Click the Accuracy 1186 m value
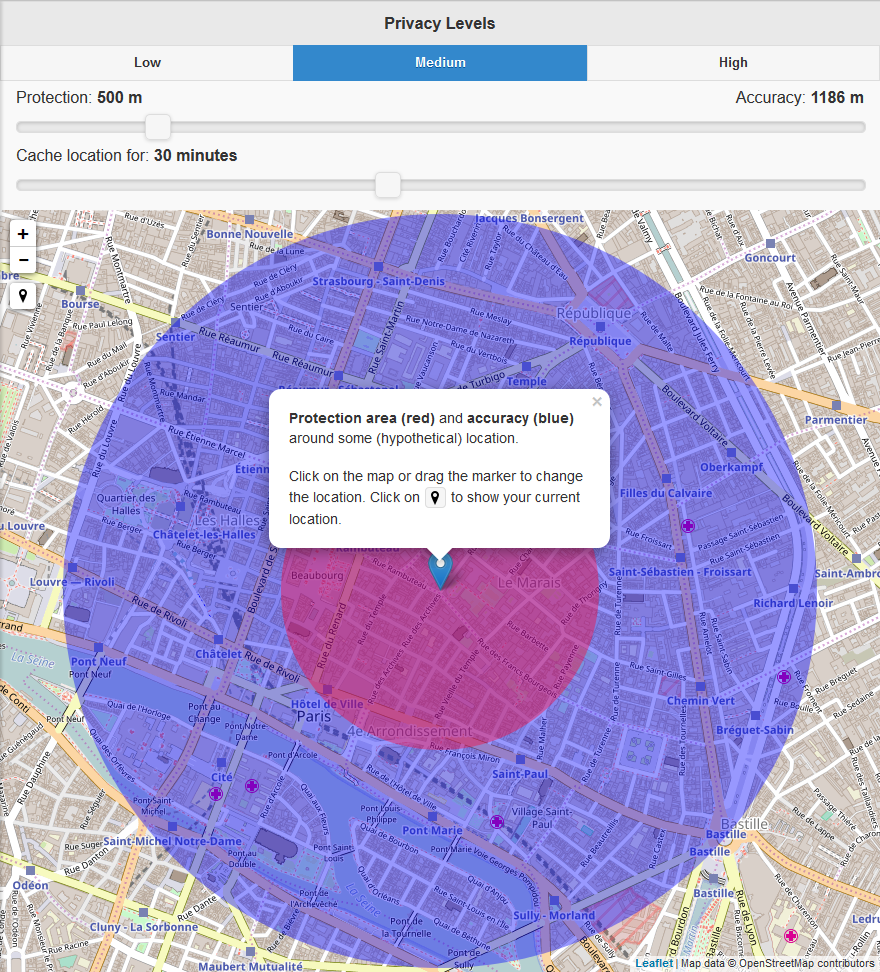Screen dimensions: 880x972 click(x=837, y=97)
